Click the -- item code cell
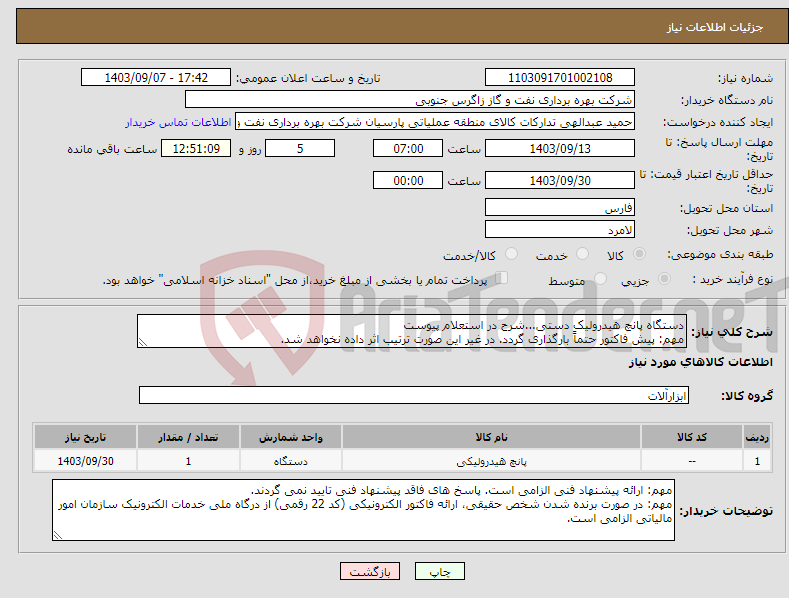Viewport: 789px width, 598px height. click(x=692, y=461)
